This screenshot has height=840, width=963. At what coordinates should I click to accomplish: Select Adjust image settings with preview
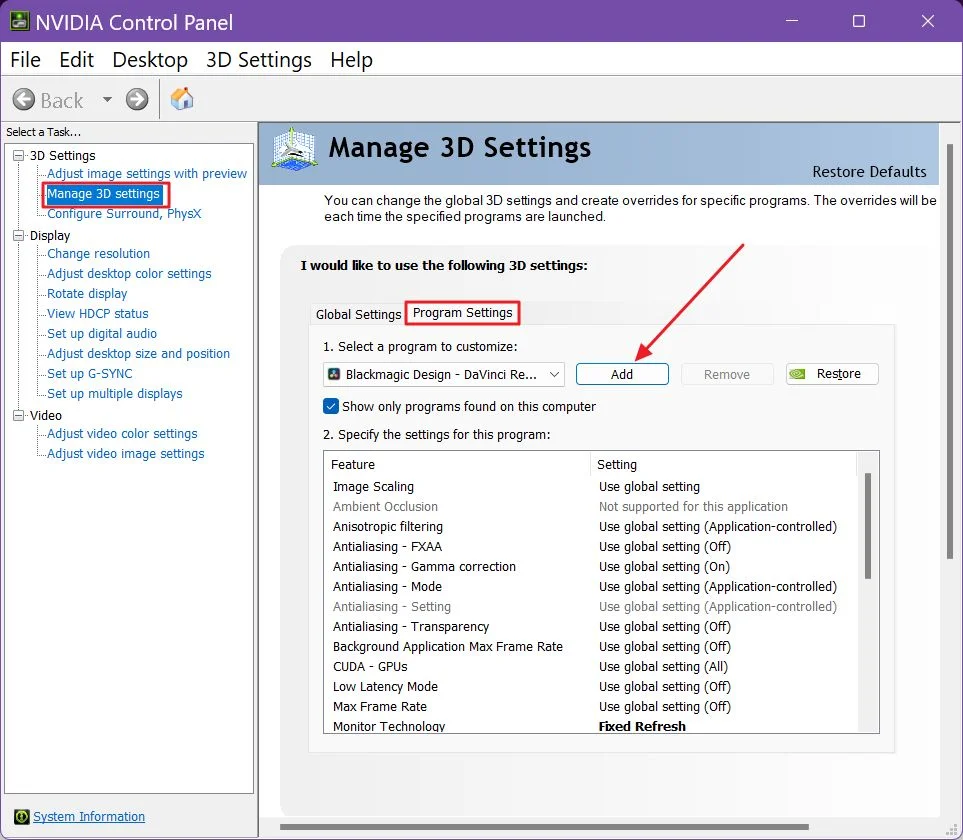click(x=147, y=174)
